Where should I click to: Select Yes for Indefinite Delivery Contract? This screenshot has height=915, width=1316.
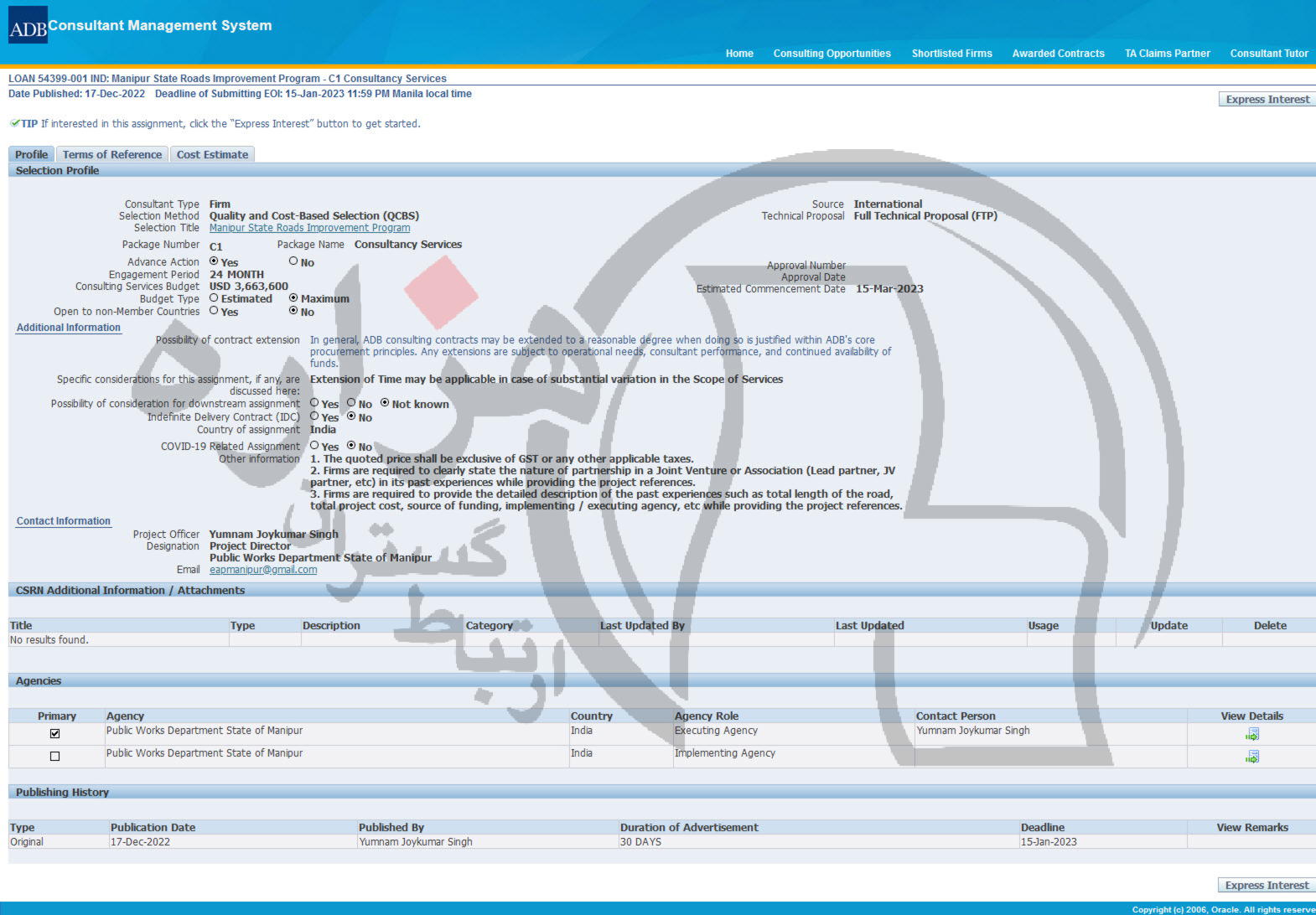tap(314, 416)
